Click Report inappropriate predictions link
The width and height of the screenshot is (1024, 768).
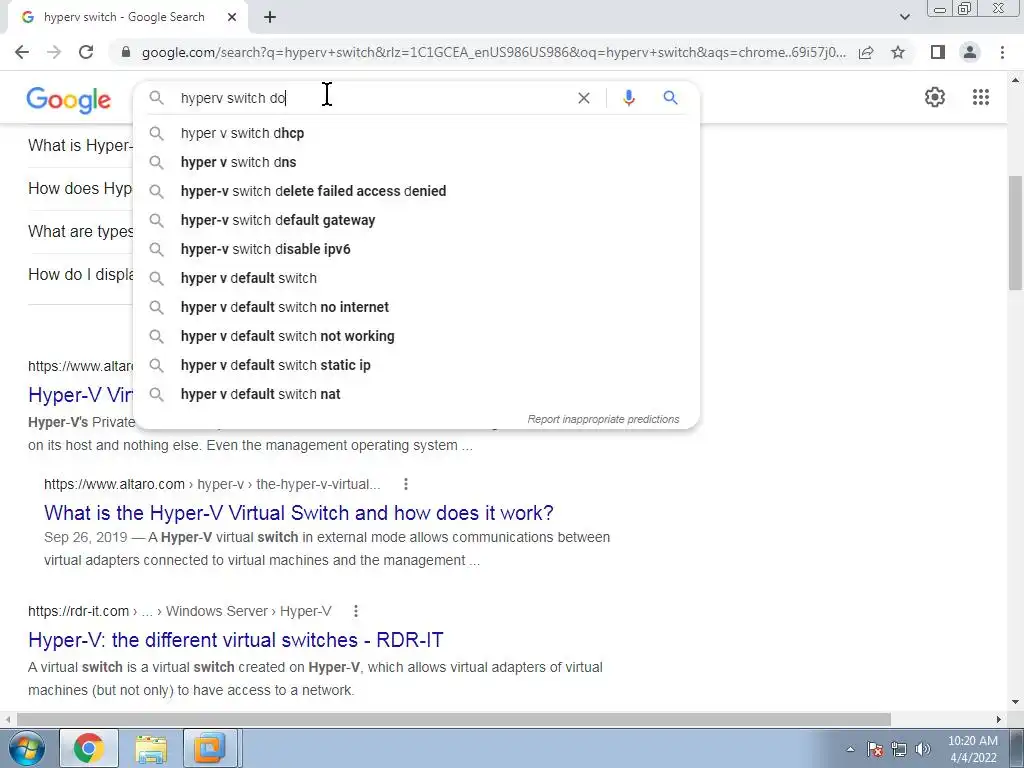coord(603,419)
